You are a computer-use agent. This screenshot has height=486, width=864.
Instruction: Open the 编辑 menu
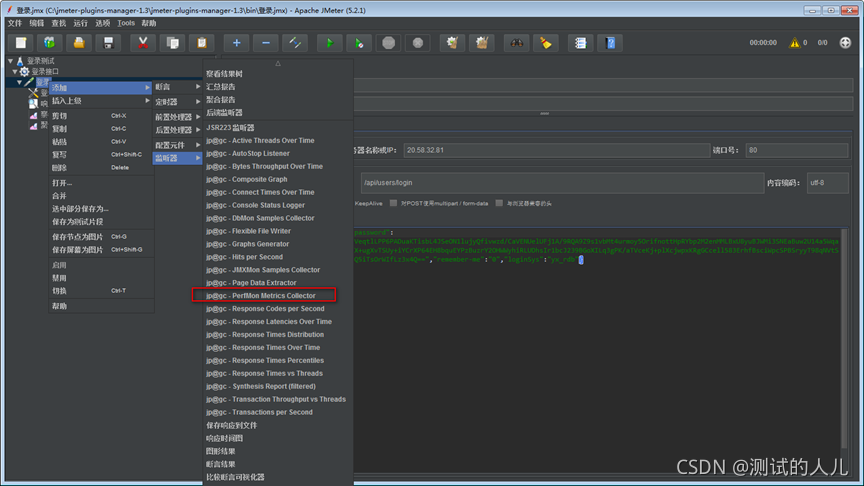coord(36,23)
